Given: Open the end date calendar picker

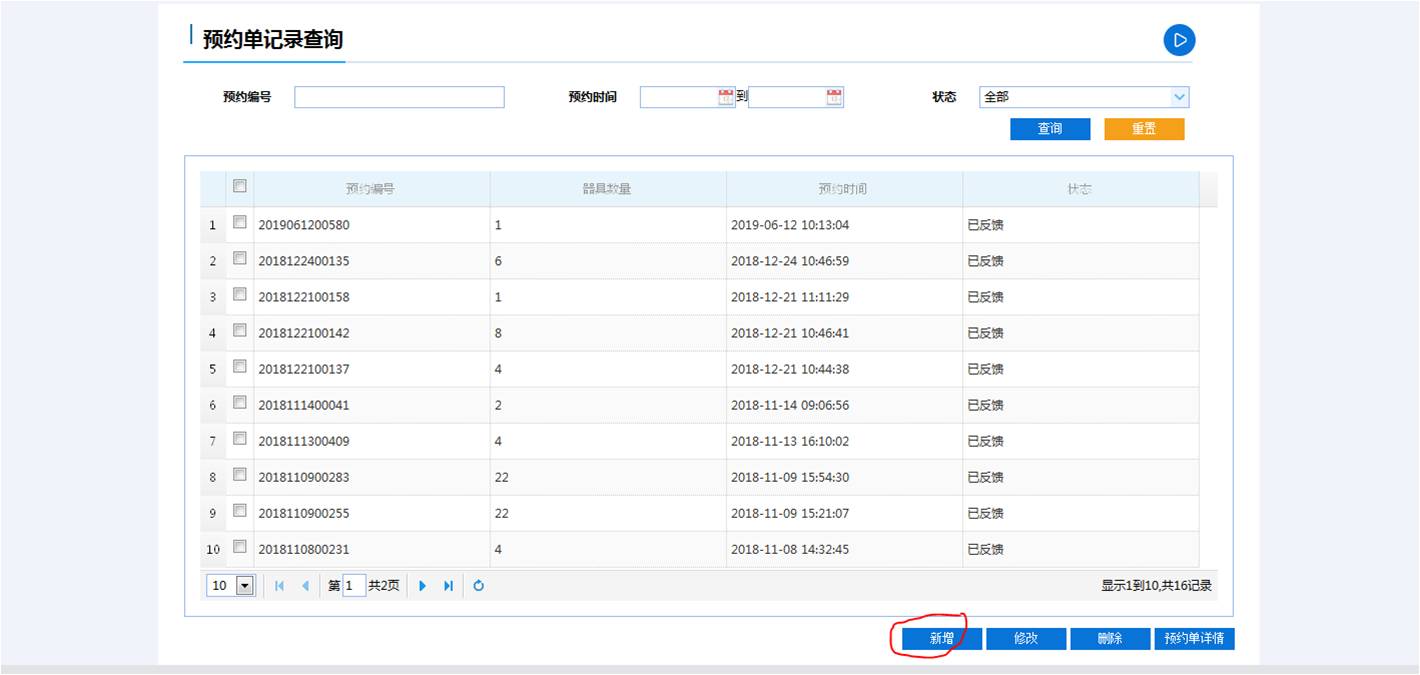Looking at the screenshot, I should [x=834, y=97].
